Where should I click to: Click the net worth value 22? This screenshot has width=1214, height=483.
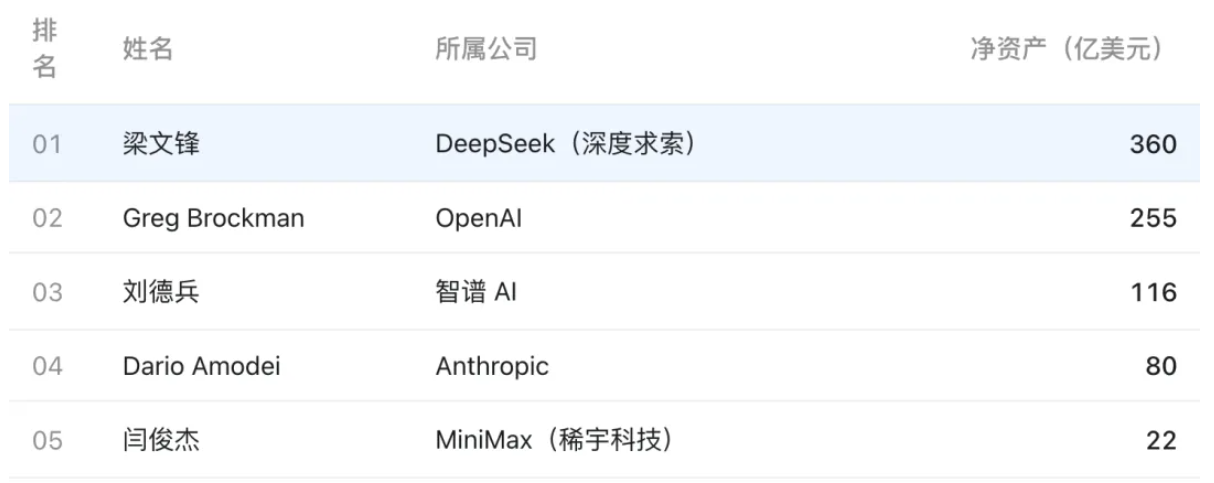click(x=1161, y=440)
